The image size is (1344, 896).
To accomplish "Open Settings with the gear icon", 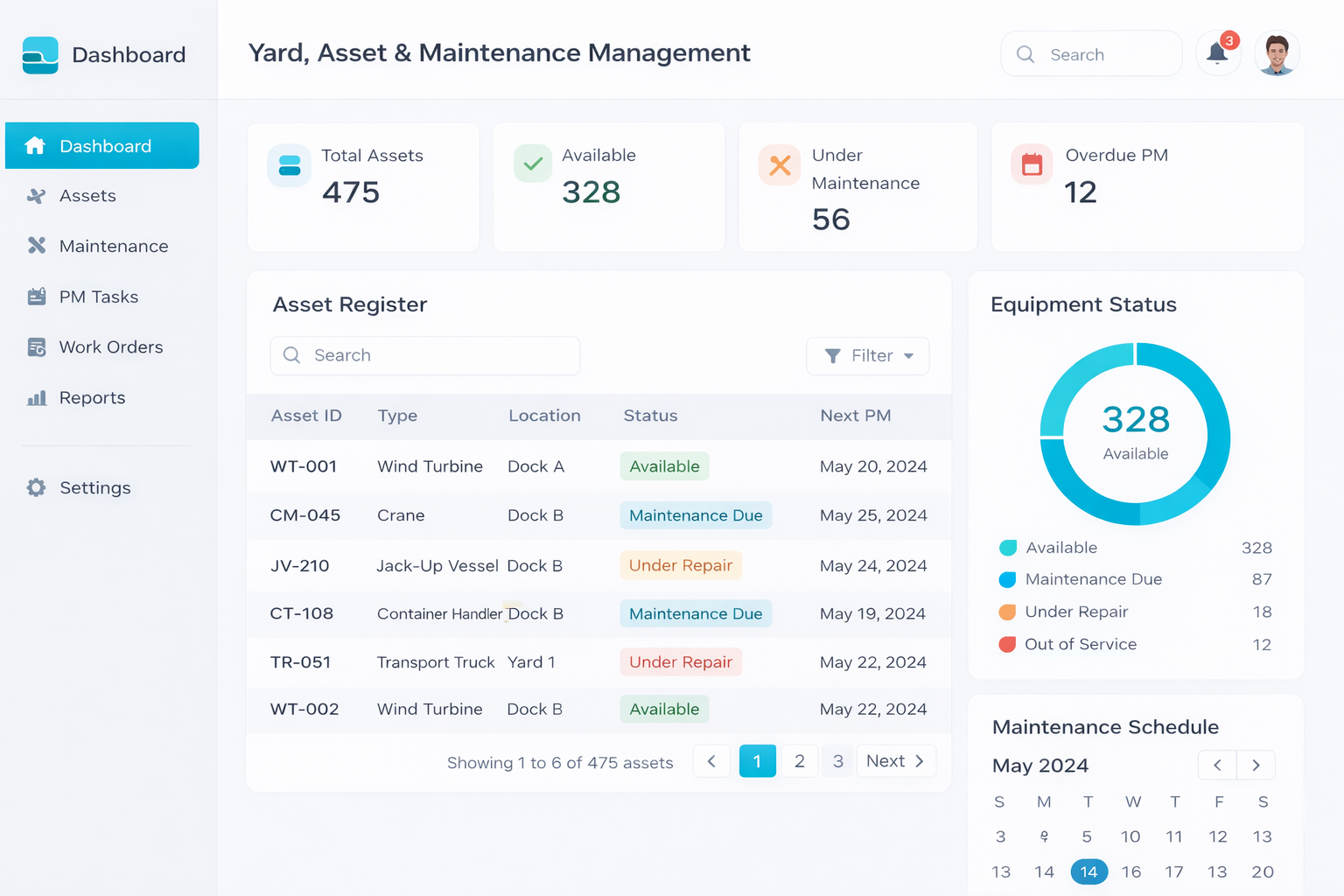I will click(x=37, y=487).
